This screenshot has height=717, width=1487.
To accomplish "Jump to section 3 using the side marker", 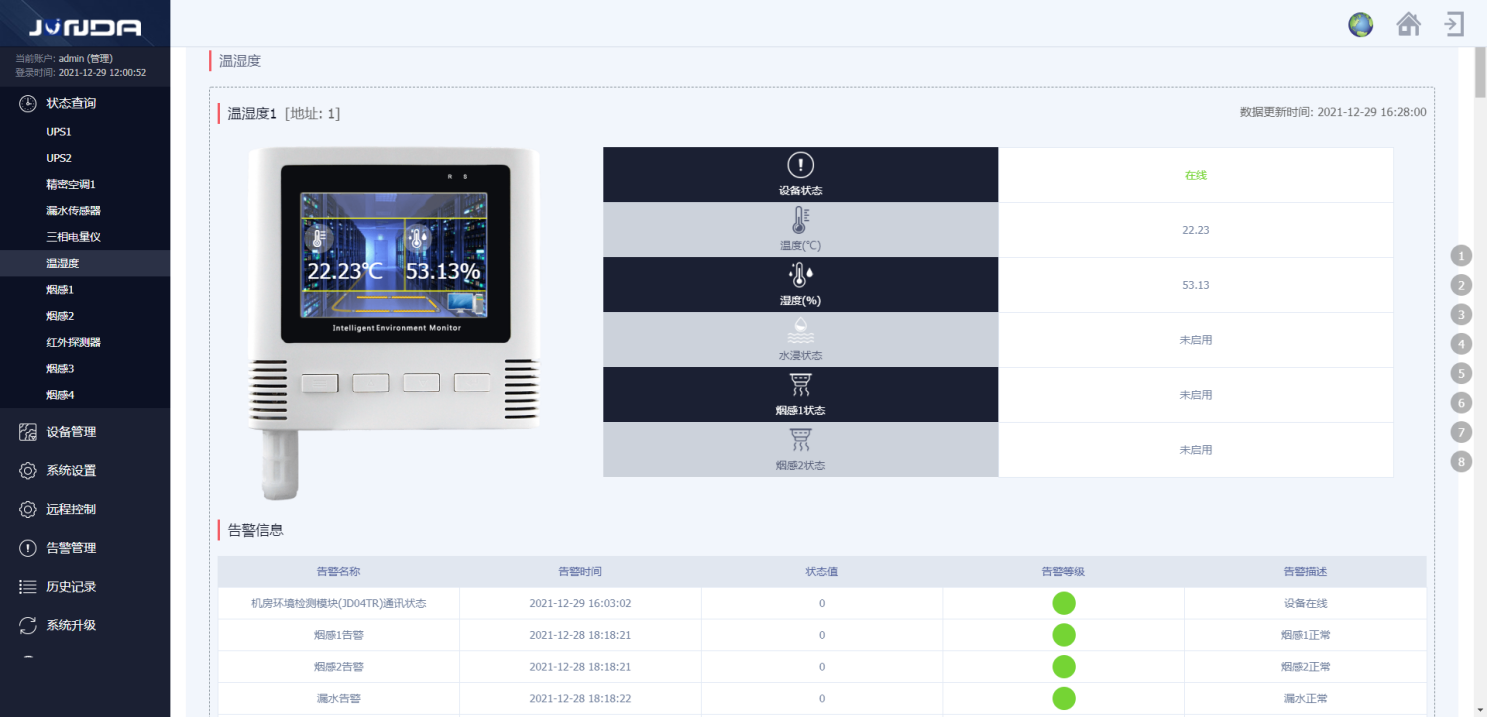I will (x=1461, y=315).
